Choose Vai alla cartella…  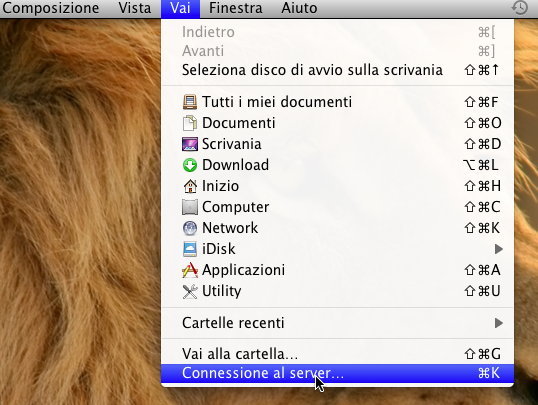point(337,354)
